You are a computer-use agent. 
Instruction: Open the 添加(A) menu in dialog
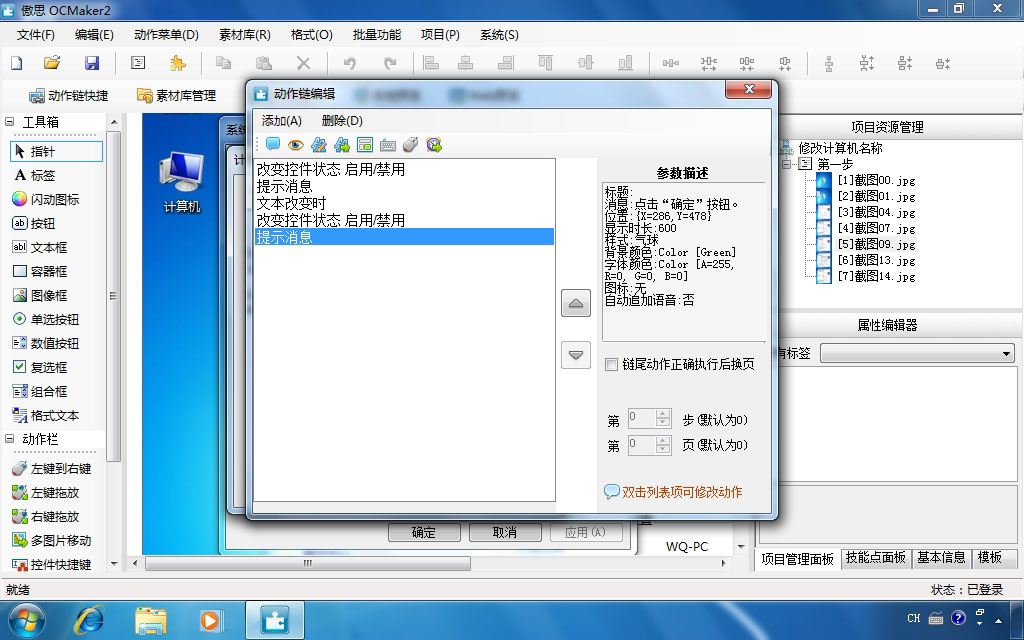pos(281,120)
